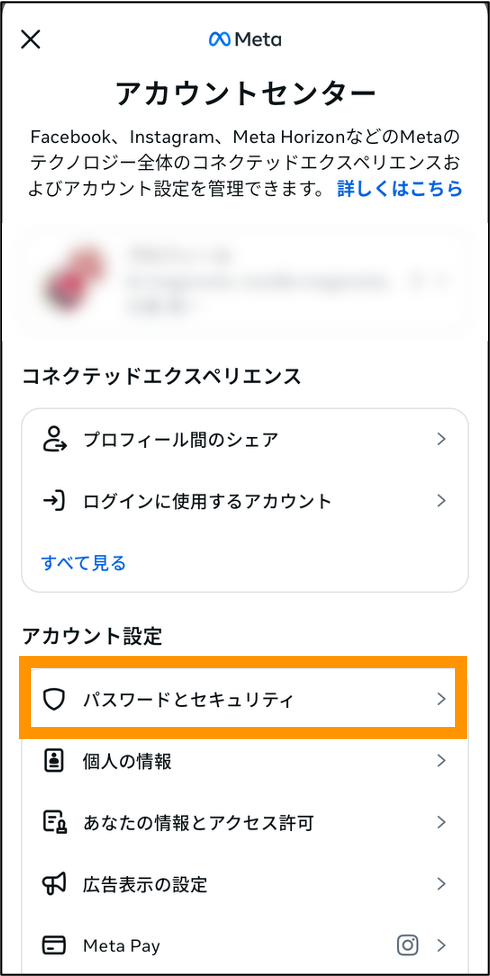Click the shield icon for password security
The image size is (490, 976).
[54, 700]
